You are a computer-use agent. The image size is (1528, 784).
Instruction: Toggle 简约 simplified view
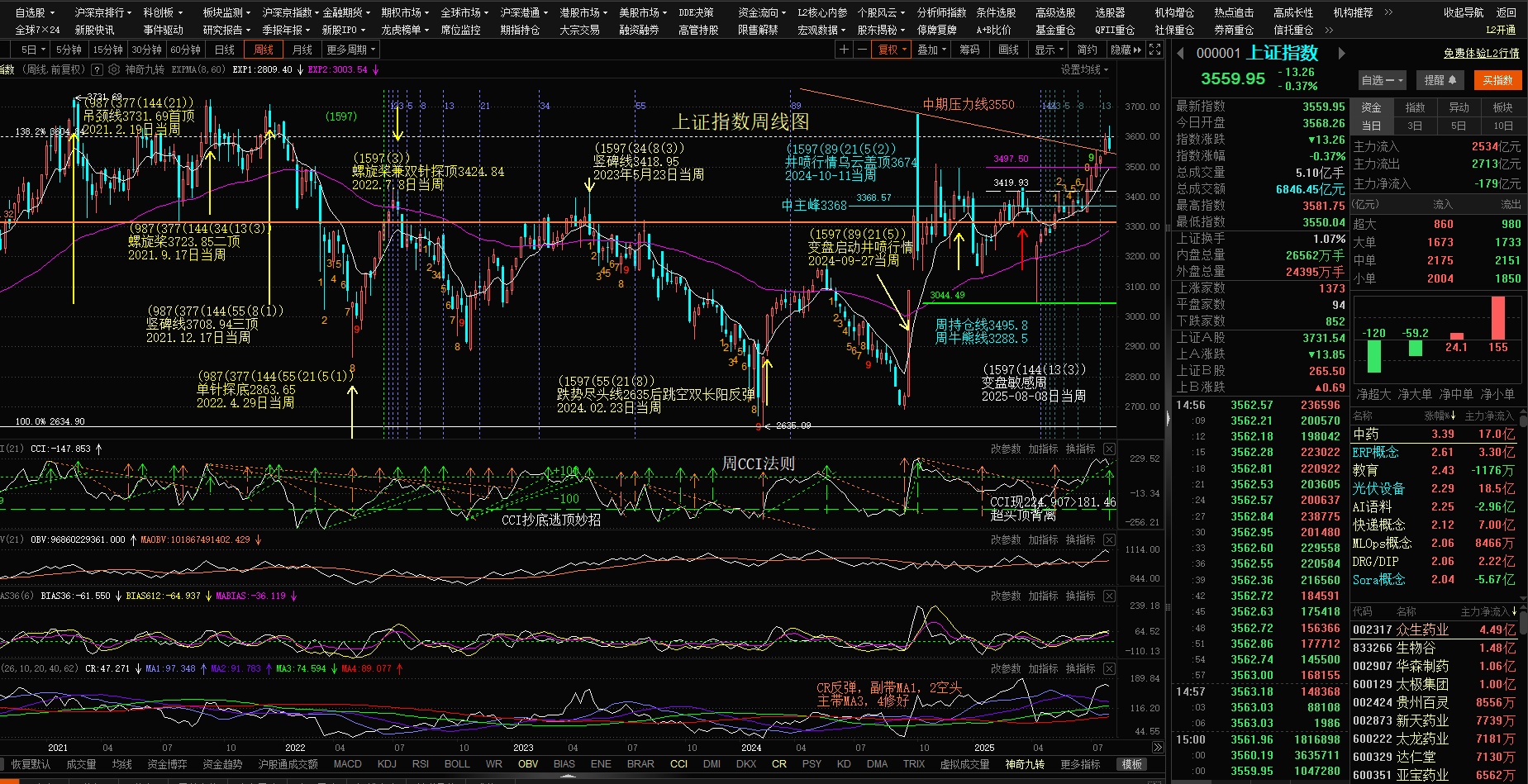tap(1088, 50)
